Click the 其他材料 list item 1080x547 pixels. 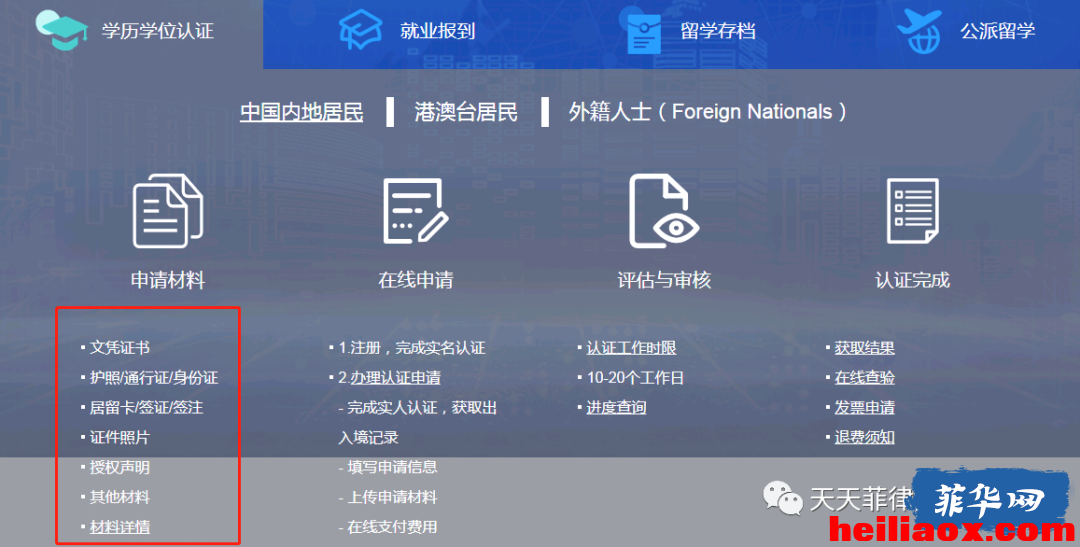[x=119, y=497]
